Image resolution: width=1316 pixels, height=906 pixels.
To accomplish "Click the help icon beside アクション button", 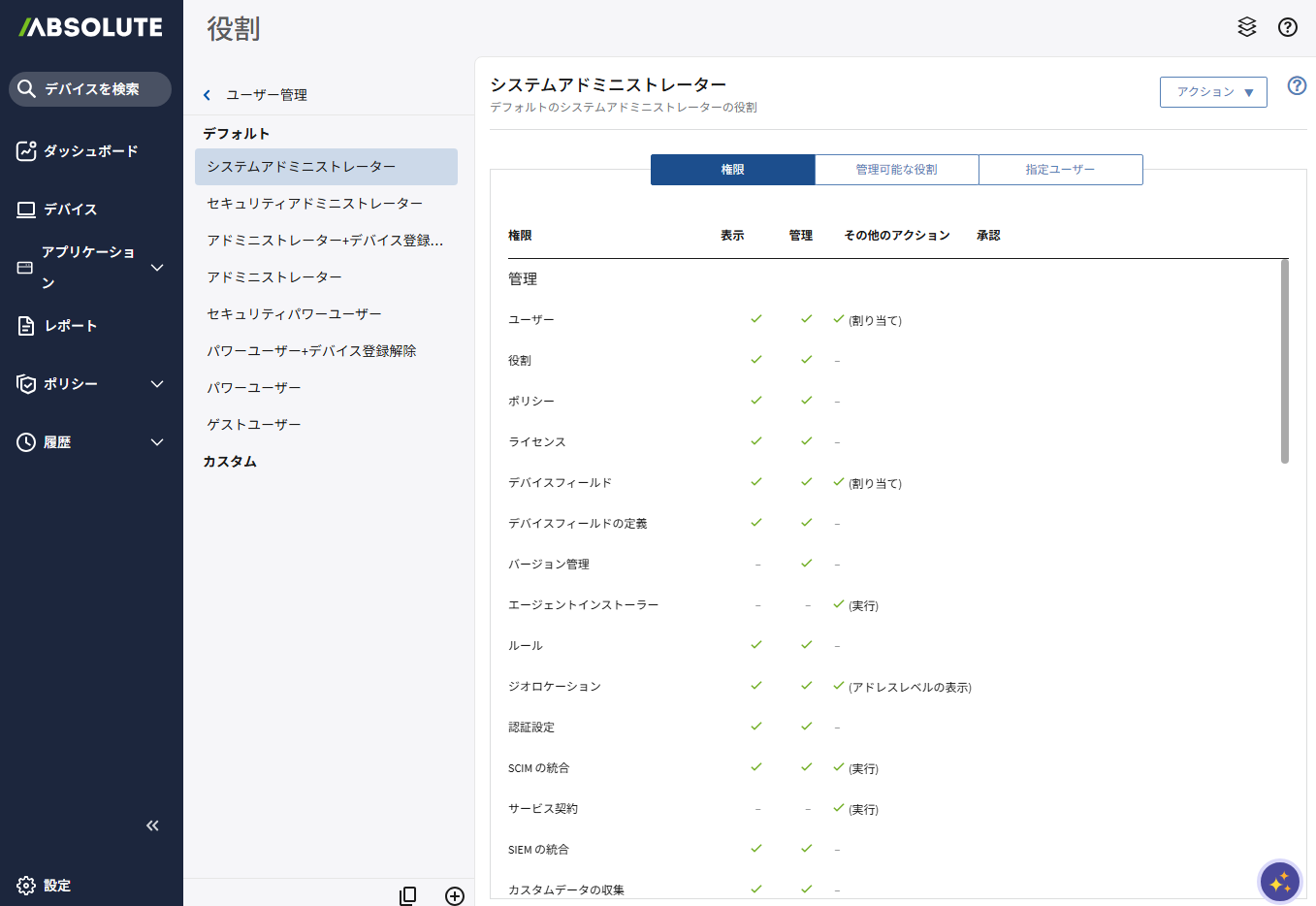I will pyautogui.click(x=1297, y=85).
